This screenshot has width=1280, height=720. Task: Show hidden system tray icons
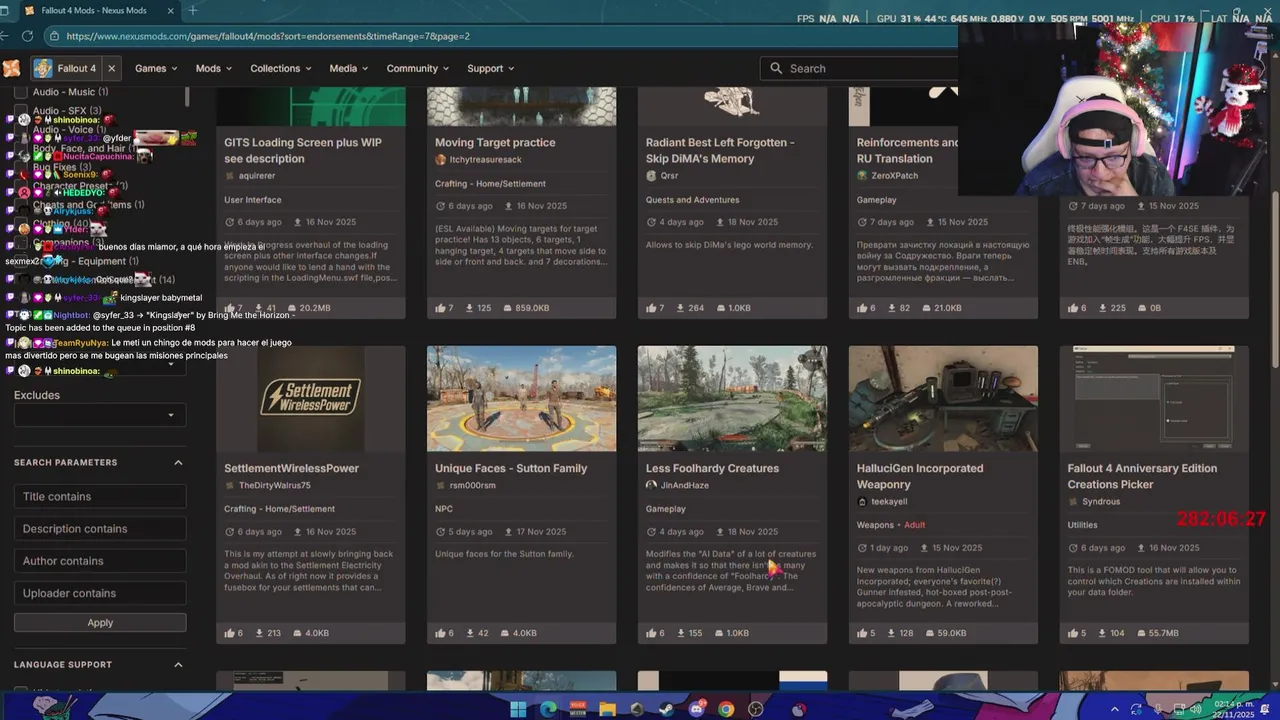(x=1115, y=710)
